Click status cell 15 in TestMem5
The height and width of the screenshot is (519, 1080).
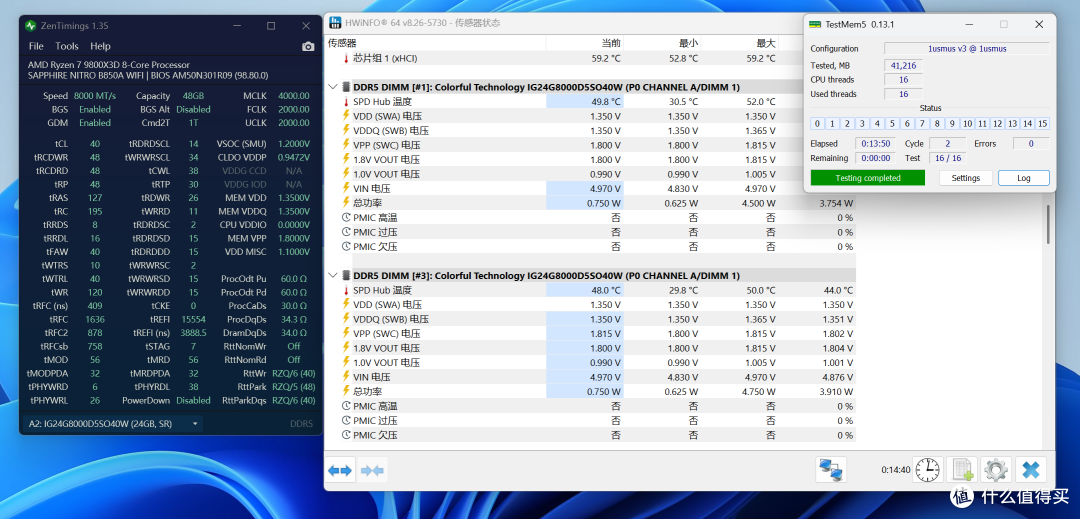click(1043, 124)
